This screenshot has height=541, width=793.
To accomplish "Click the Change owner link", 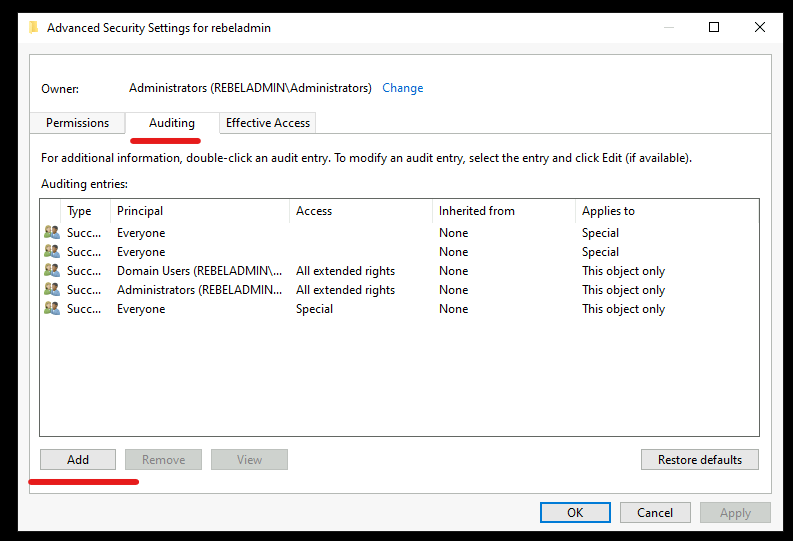I will 403,88.
